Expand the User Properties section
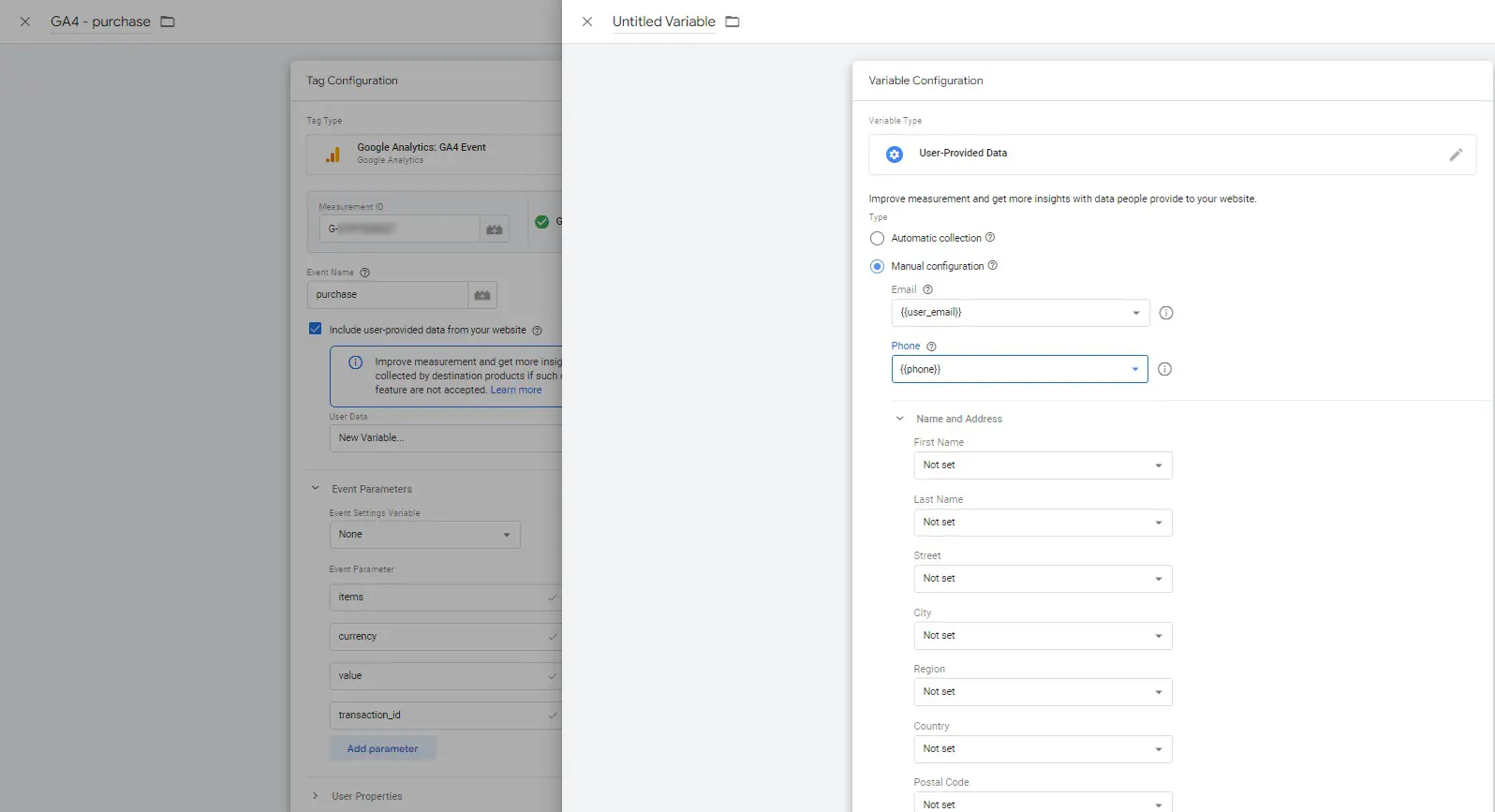Screen dimensions: 1495x812 [315, 795]
